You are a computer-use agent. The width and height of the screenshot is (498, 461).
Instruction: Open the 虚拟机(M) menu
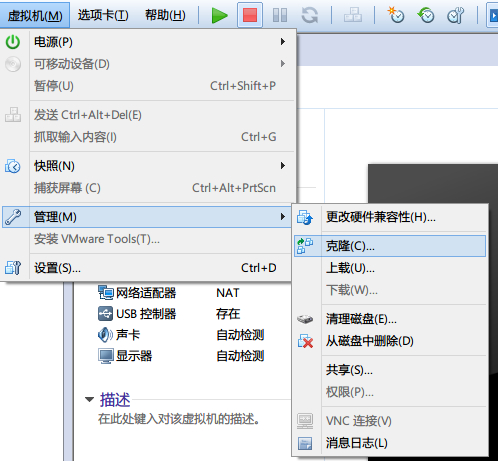(35, 15)
